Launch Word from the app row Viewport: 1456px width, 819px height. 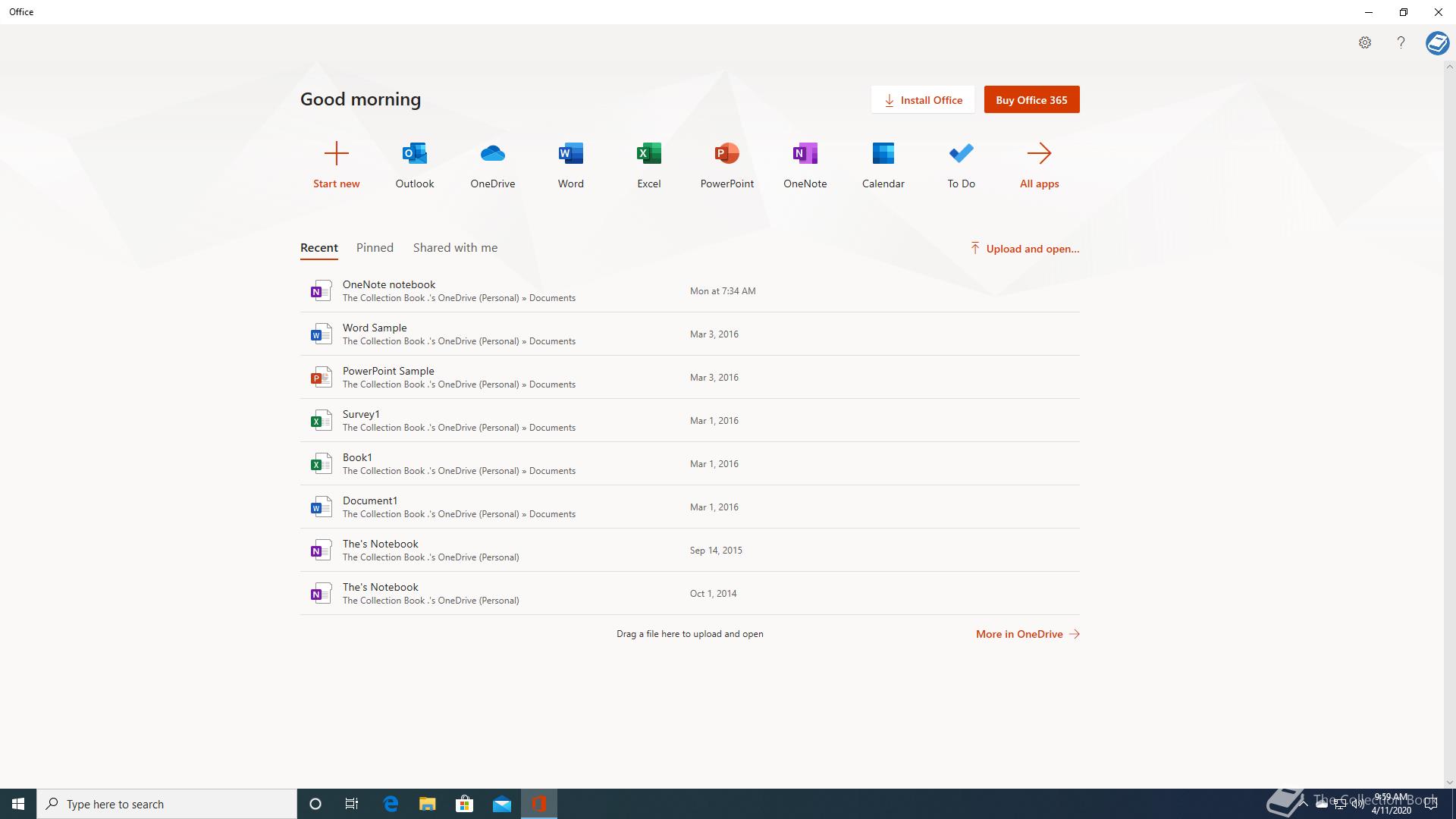click(571, 153)
